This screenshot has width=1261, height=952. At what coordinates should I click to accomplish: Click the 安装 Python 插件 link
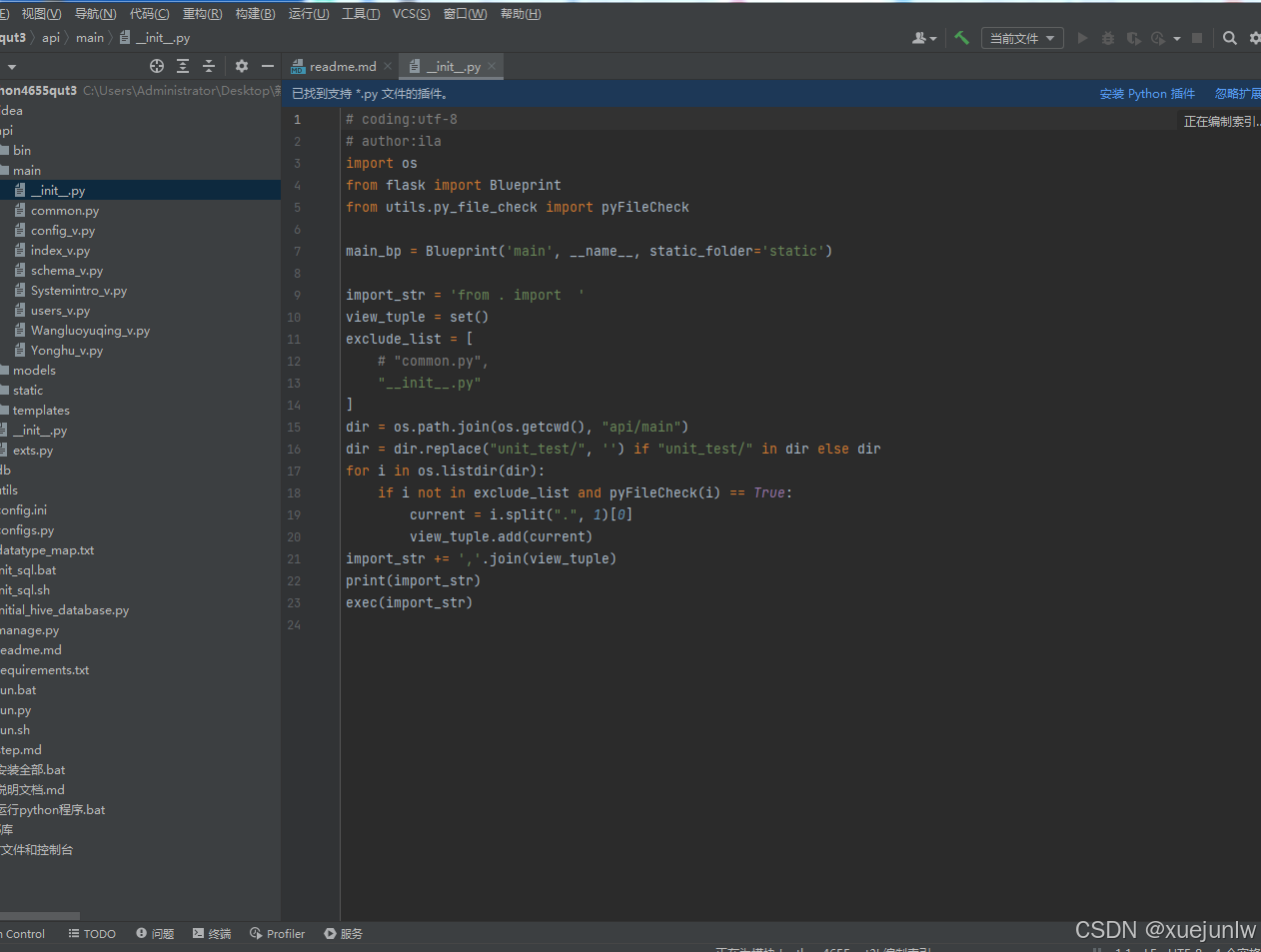[x=1147, y=94]
